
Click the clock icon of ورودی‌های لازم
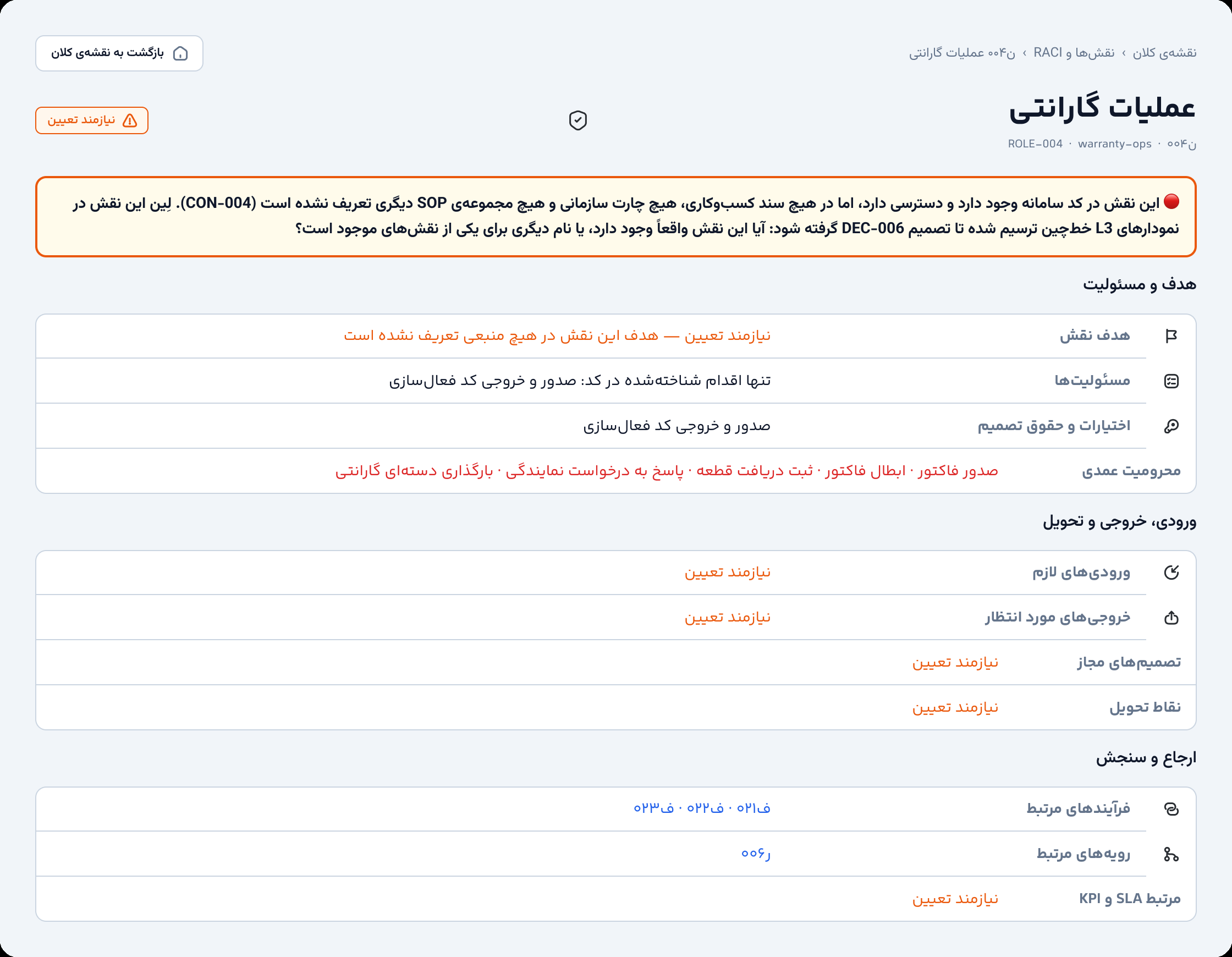click(x=1171, y=573)
